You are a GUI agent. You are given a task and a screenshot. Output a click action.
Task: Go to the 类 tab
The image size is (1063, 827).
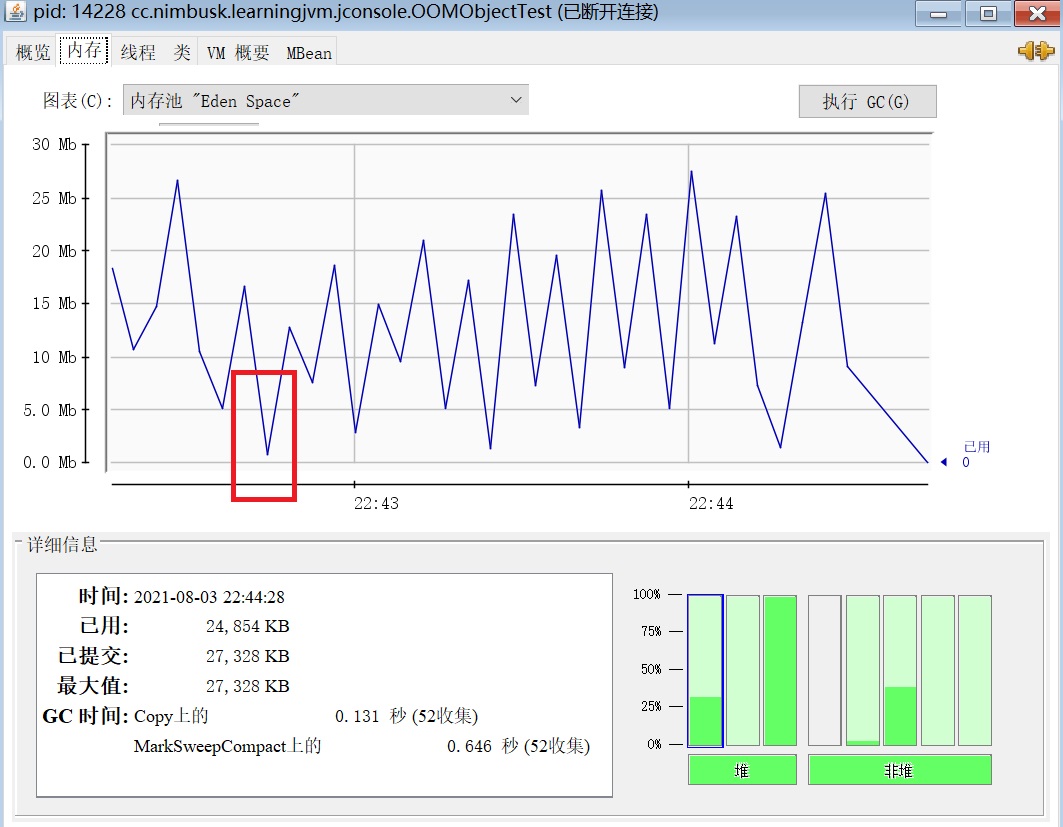(x=181, y=52)
